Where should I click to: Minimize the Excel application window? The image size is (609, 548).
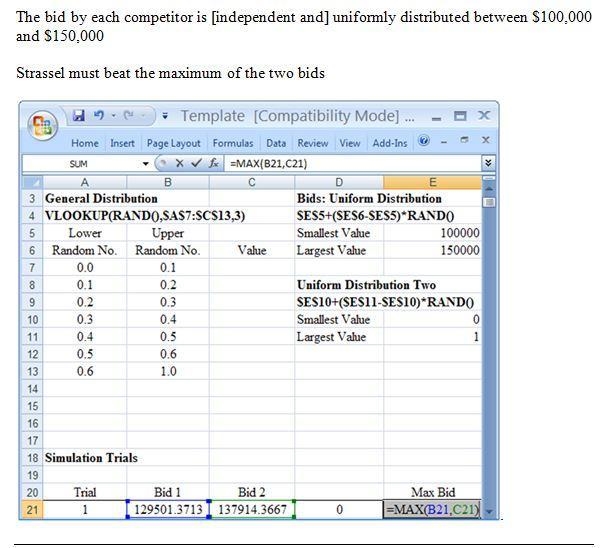click(x=437, y=118)
